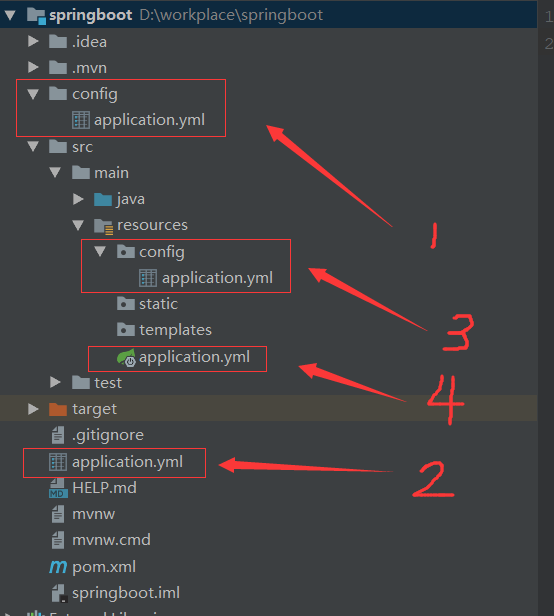Image resolution: width=554 pixels, height=616 pixels.
Task: Collapse the src folder arrow
Action: click(33, 147)
